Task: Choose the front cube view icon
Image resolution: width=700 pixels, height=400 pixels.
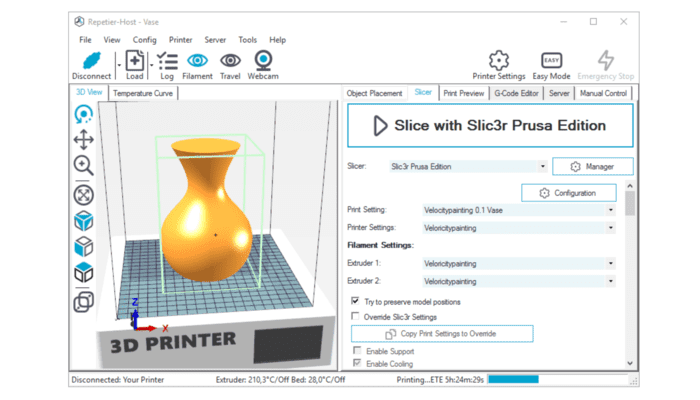Action: click(x=83, y=246)
